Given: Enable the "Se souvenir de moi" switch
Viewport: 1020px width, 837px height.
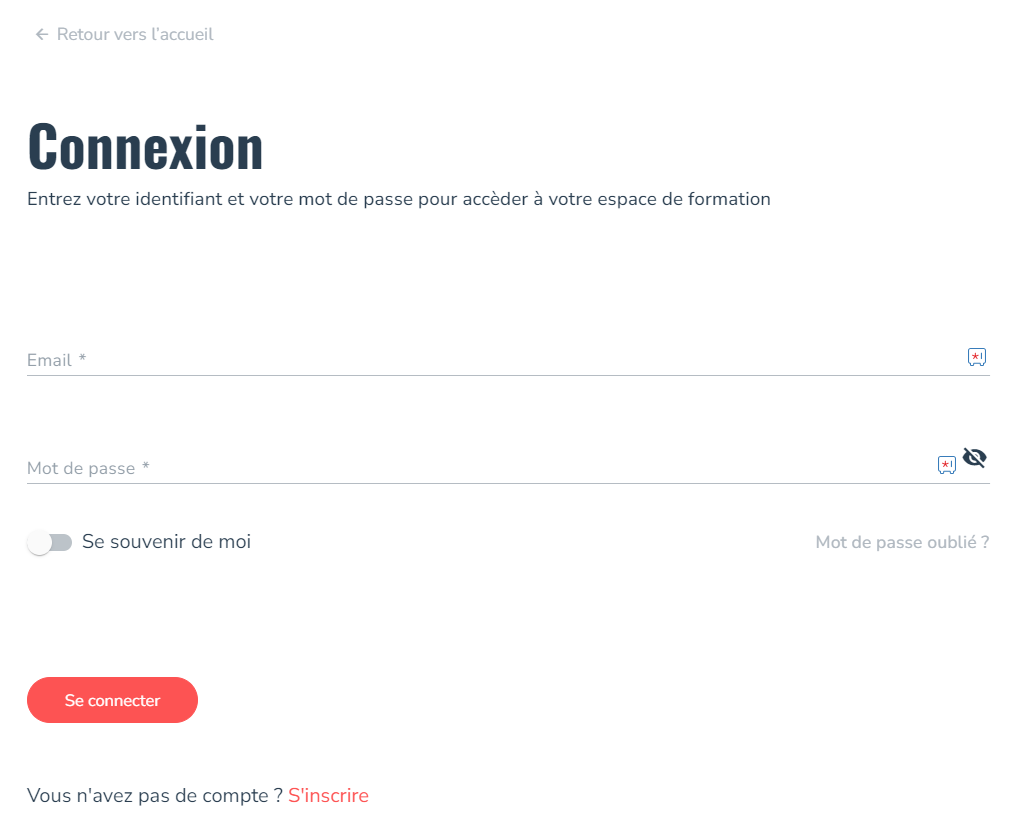Looking at the screenshot, I should click(50, 542).
